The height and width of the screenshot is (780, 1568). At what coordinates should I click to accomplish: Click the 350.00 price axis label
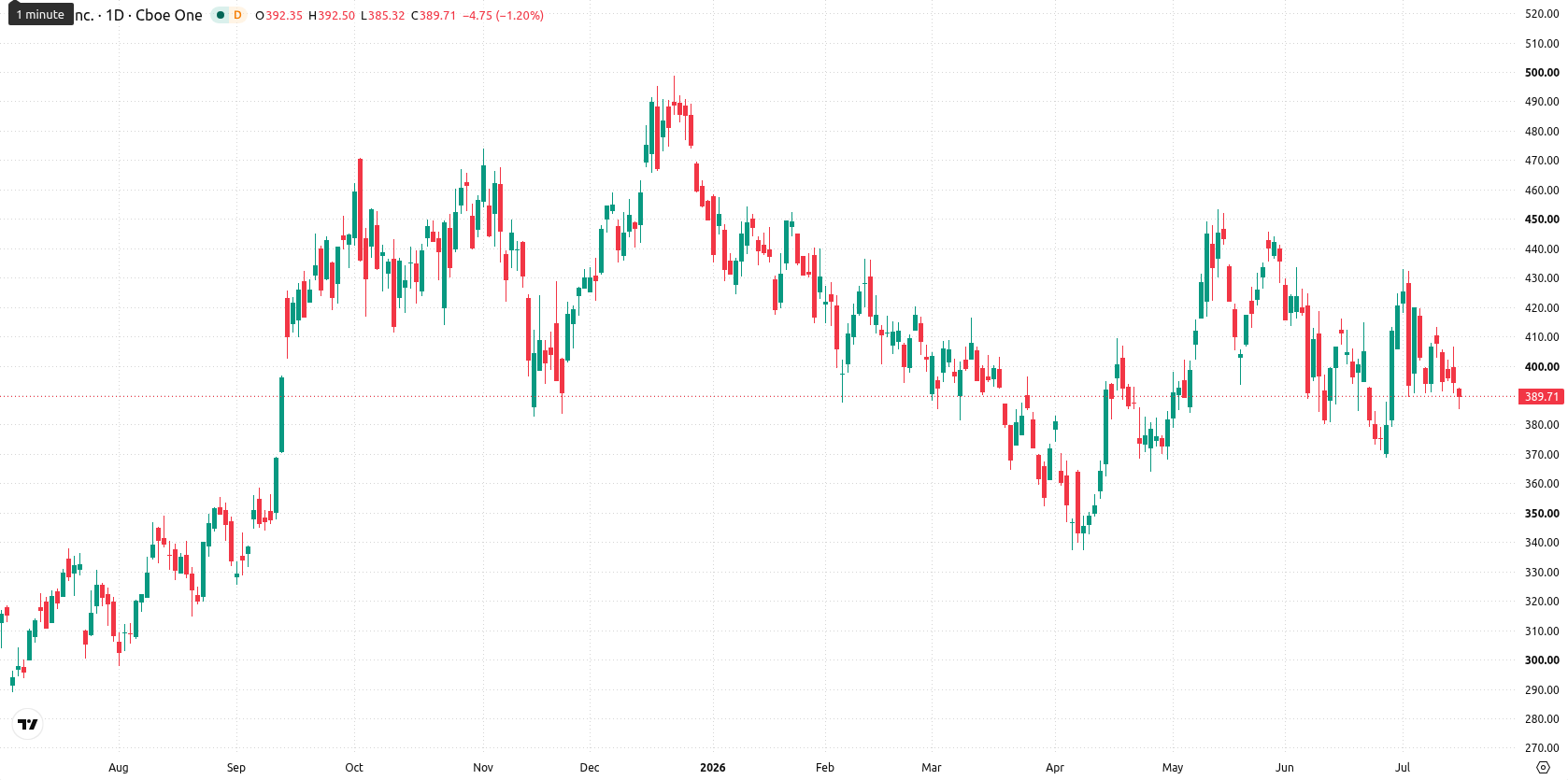[x=1542, y=513]
